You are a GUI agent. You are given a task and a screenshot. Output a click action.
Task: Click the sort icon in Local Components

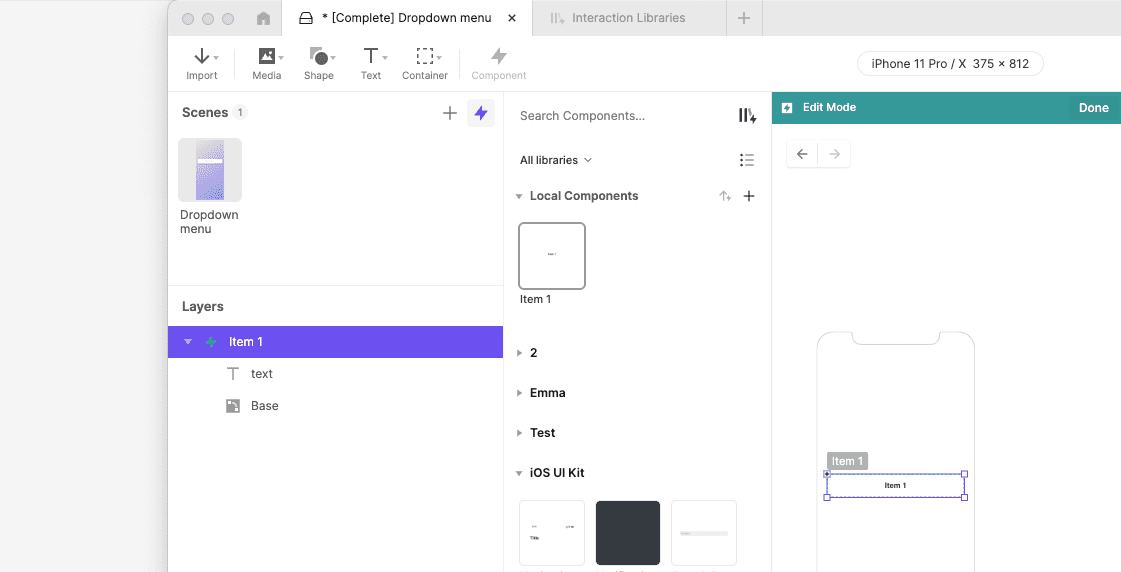725,196
